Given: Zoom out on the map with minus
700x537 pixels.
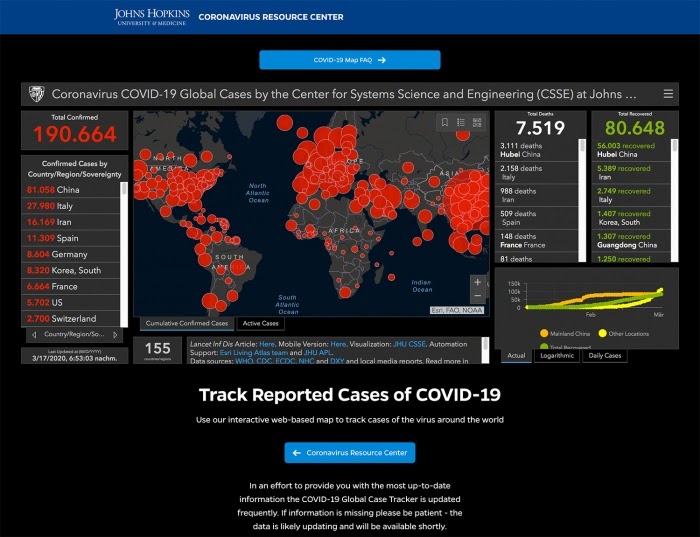Looking at the screenshot, I should click(x=478, y=296).
